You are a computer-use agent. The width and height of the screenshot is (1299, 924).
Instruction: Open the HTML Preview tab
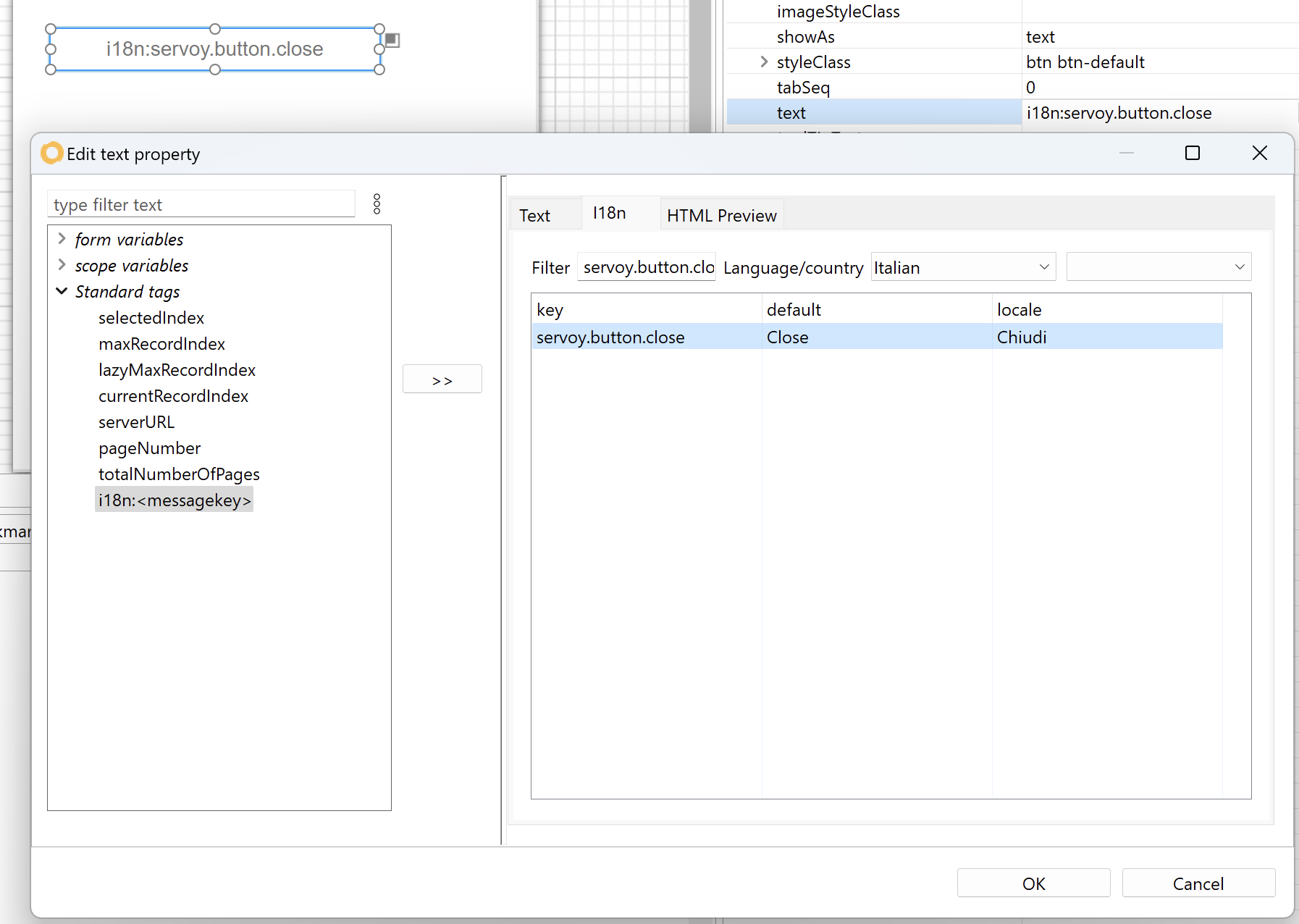[x=721, y=216]
